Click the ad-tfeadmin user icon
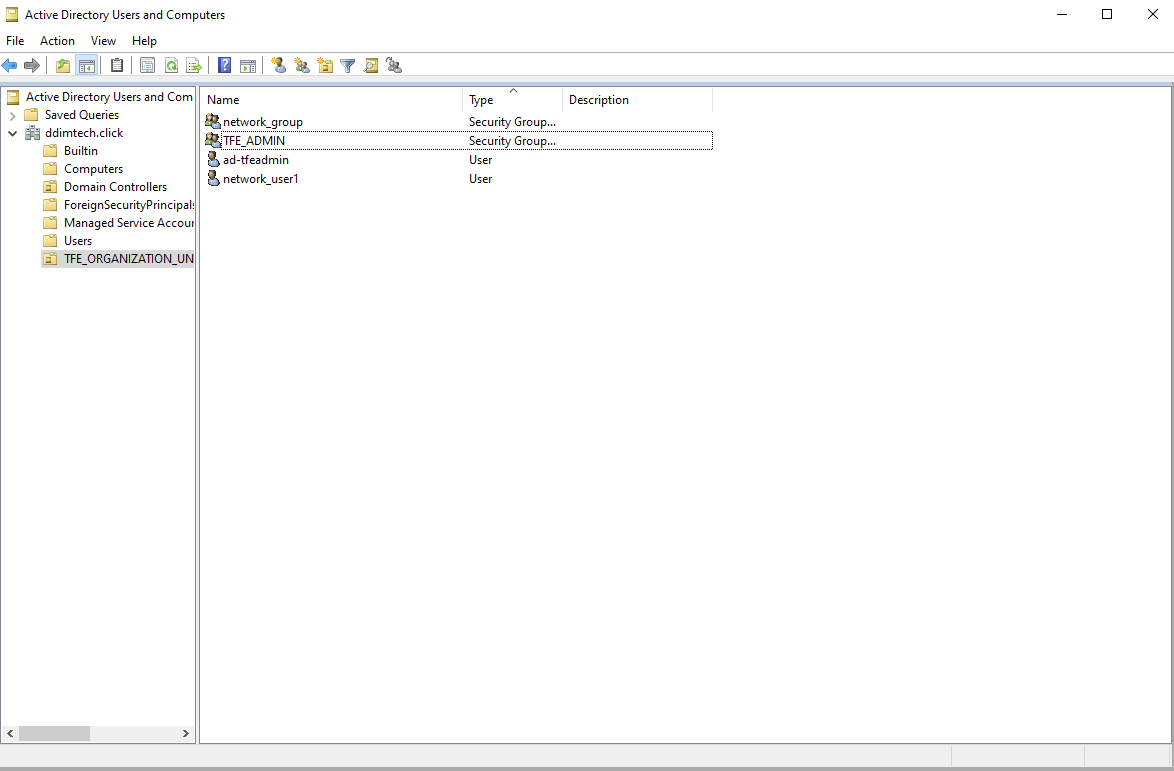The width and height of the screenshot is (1174, 771). (213, 159)
